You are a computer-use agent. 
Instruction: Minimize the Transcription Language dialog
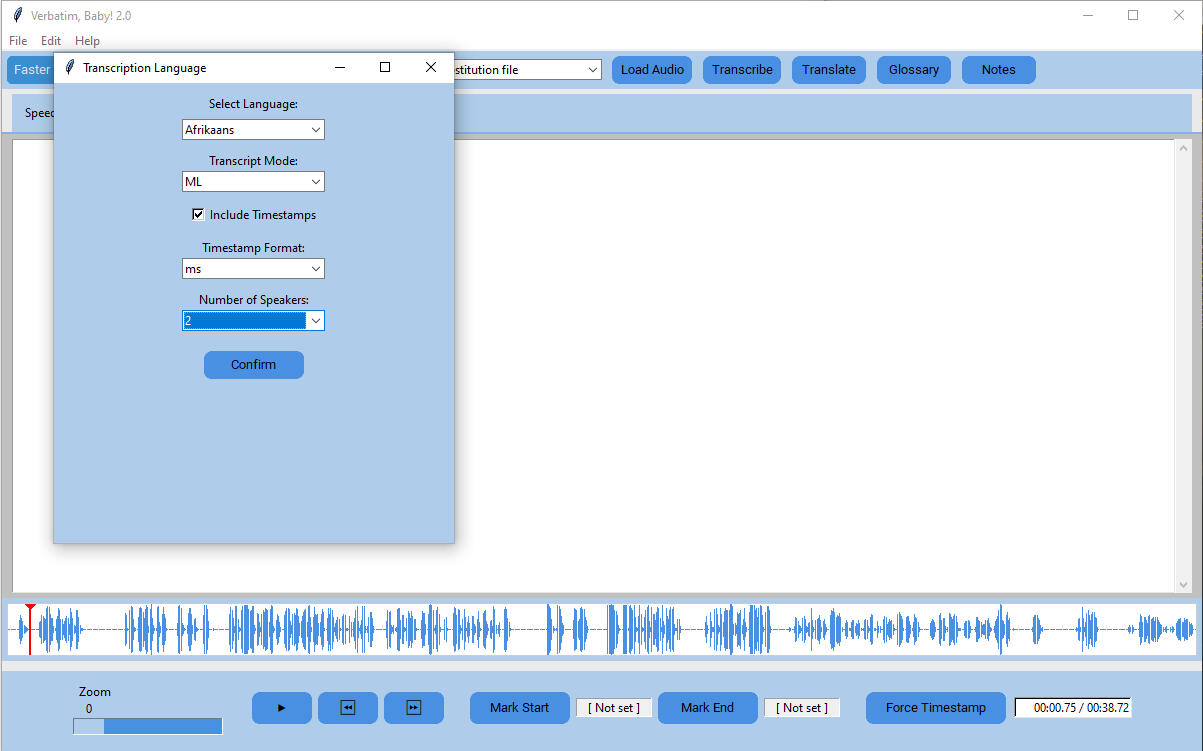point(340,68)
